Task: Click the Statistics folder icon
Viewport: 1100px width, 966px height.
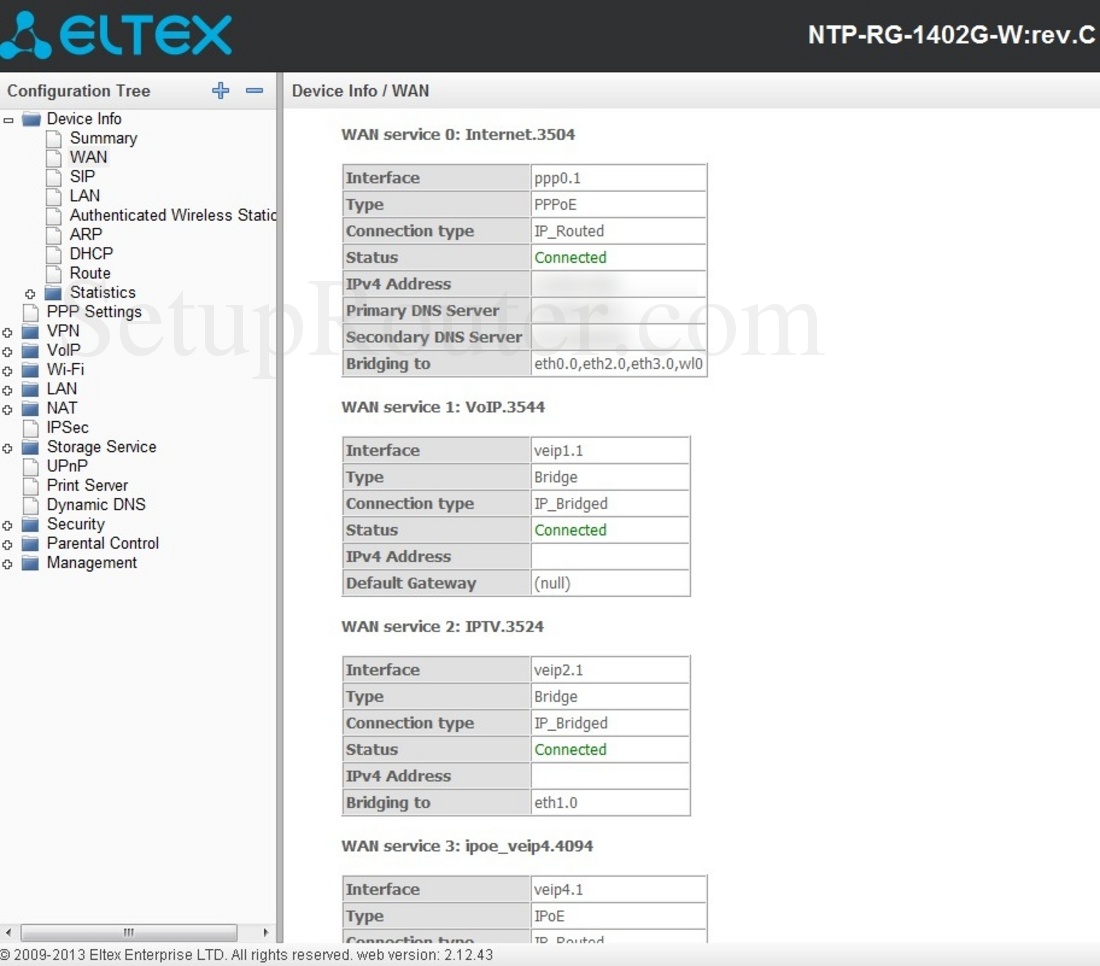Action: [54, 293]
